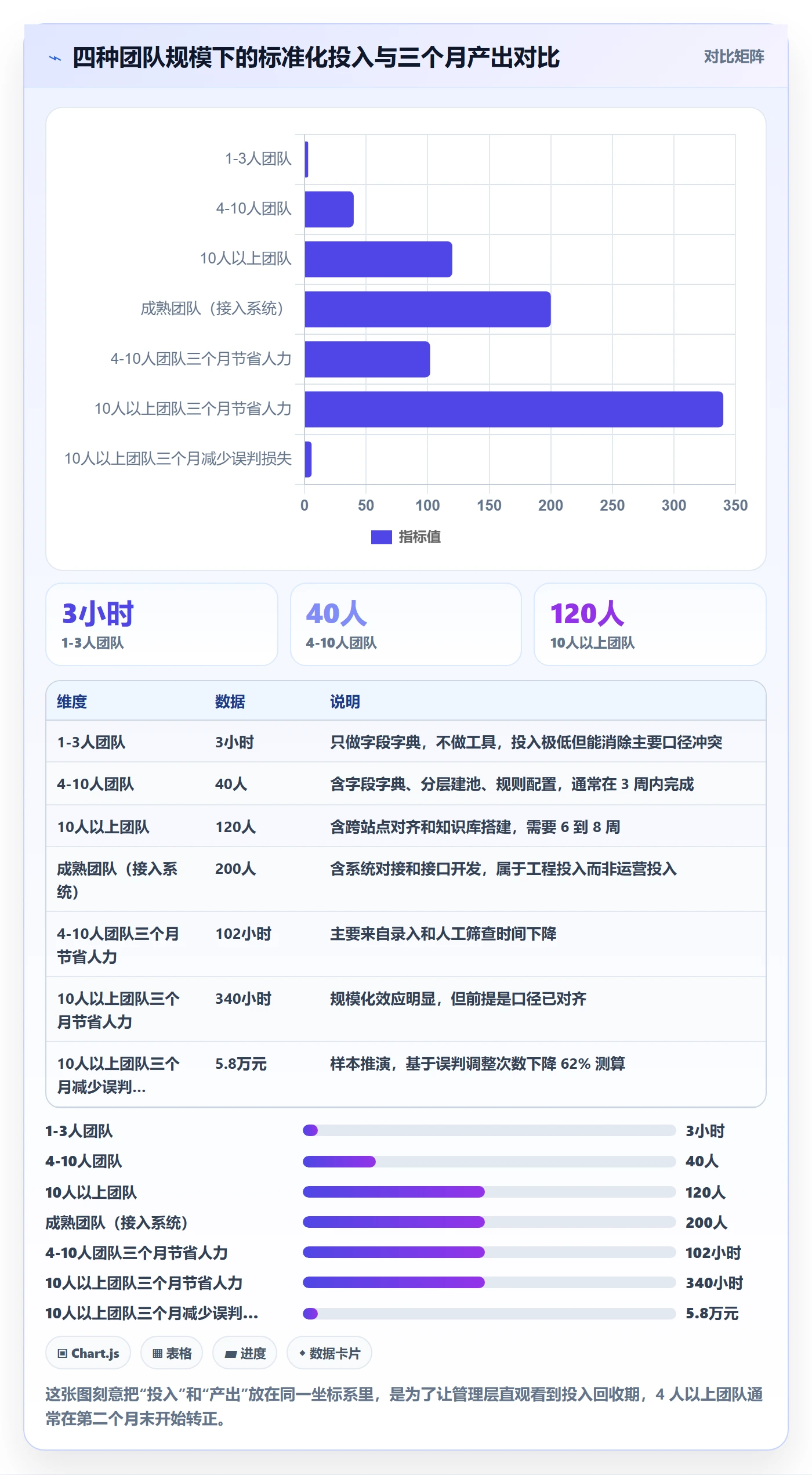This screenshot has height=1475, width=812.
Task: Click the 维度 column header
Action: [72, 702]
